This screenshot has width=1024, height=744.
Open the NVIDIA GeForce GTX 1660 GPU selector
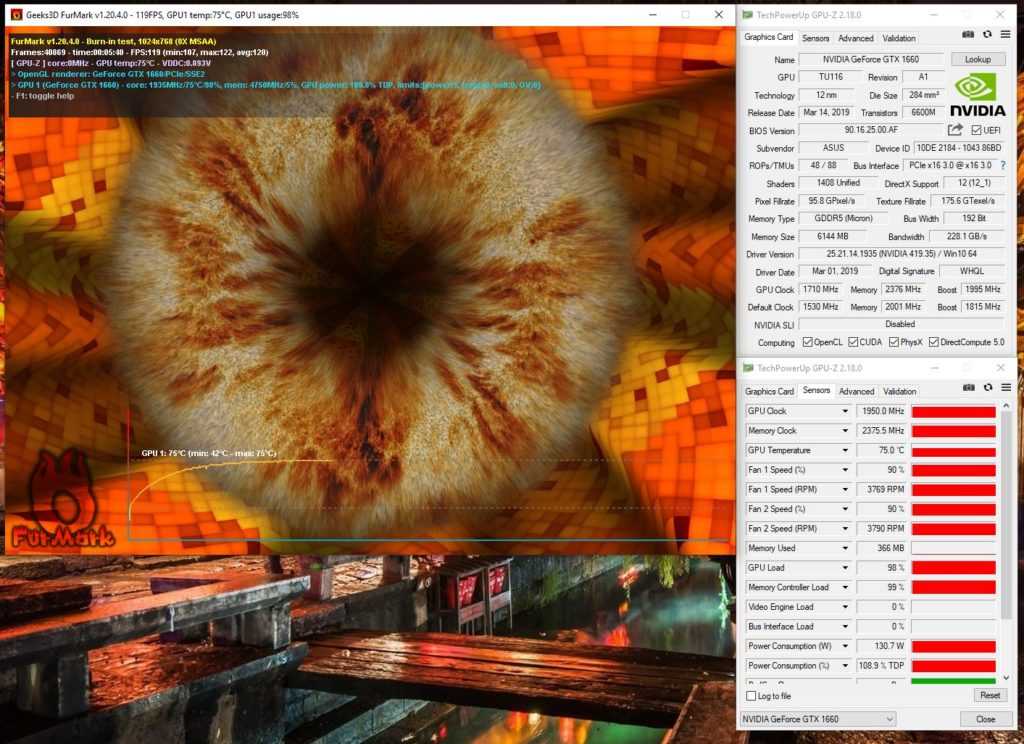[818, 719]
